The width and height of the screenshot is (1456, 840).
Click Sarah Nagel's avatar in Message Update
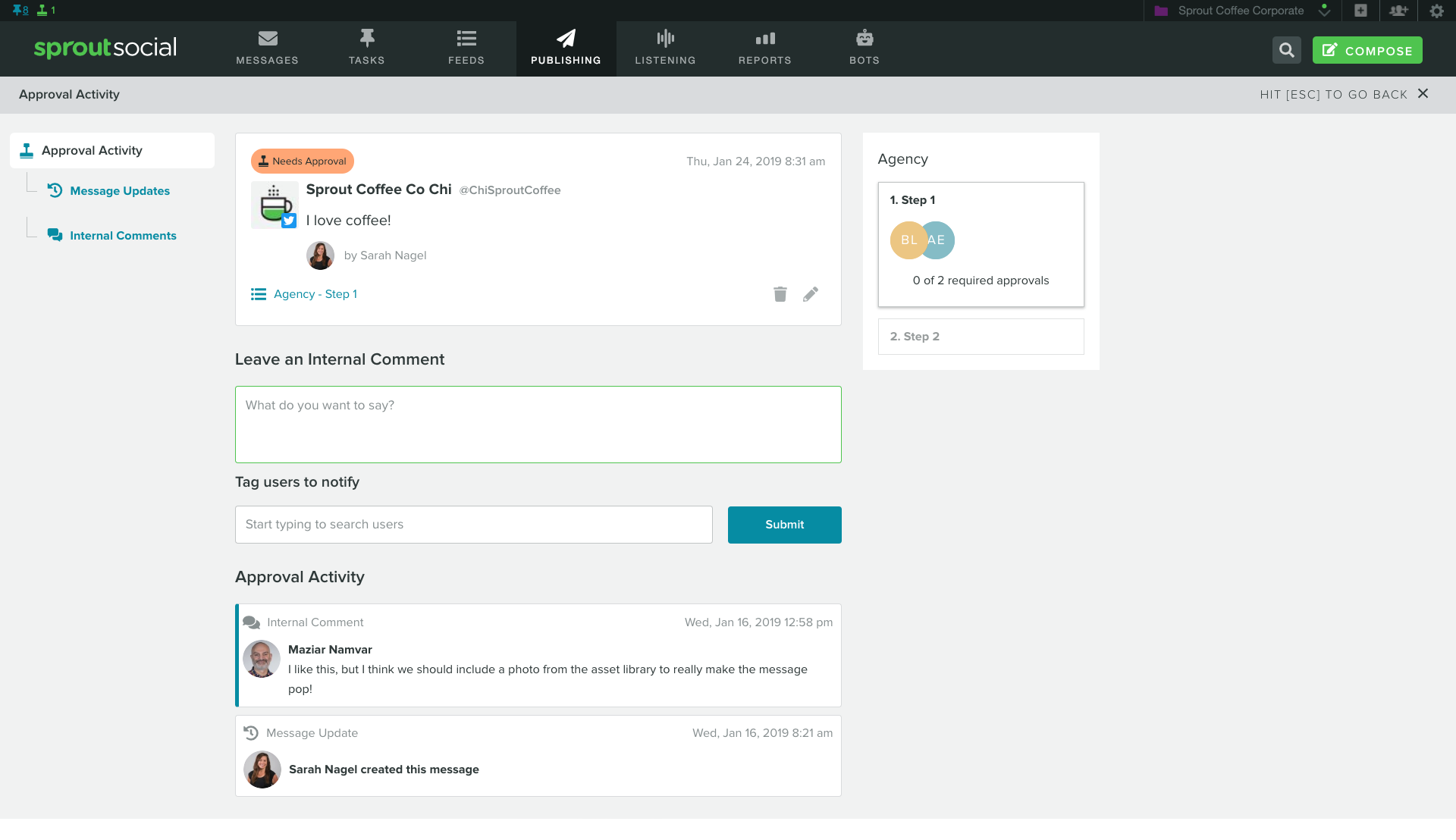pyautogui.click(x=262, y=769)
